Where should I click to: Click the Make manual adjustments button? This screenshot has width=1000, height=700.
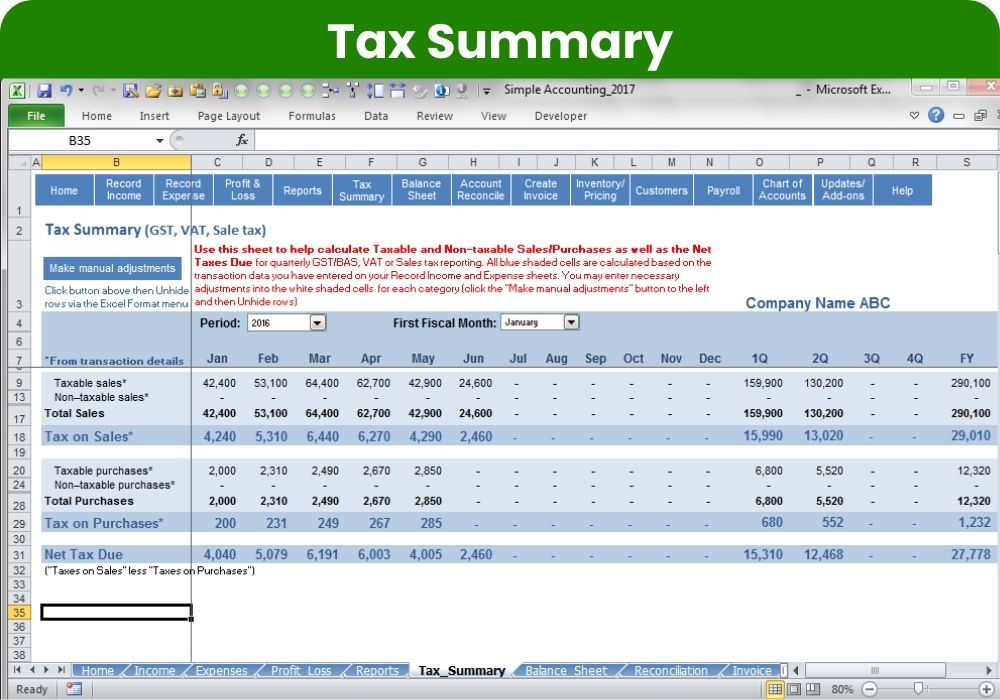pyautogui.click(x=113, y=268)
